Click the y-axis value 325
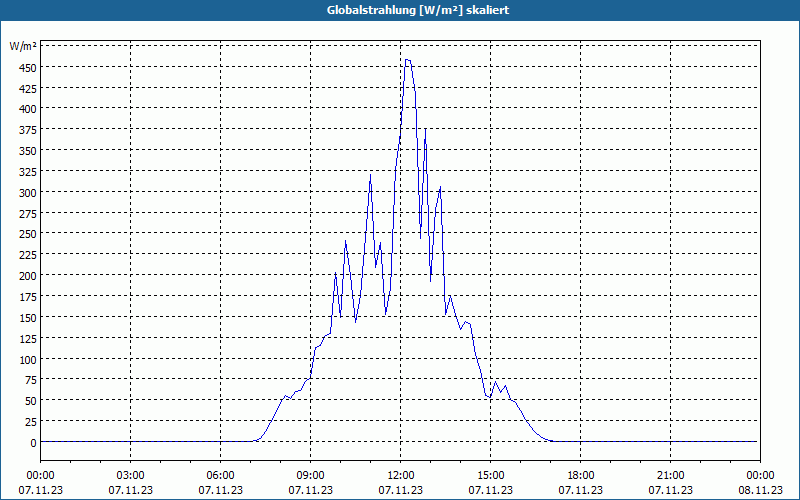The height and width of the screenshot is (500, 800). pyautogui.click(x=27, y=172)
